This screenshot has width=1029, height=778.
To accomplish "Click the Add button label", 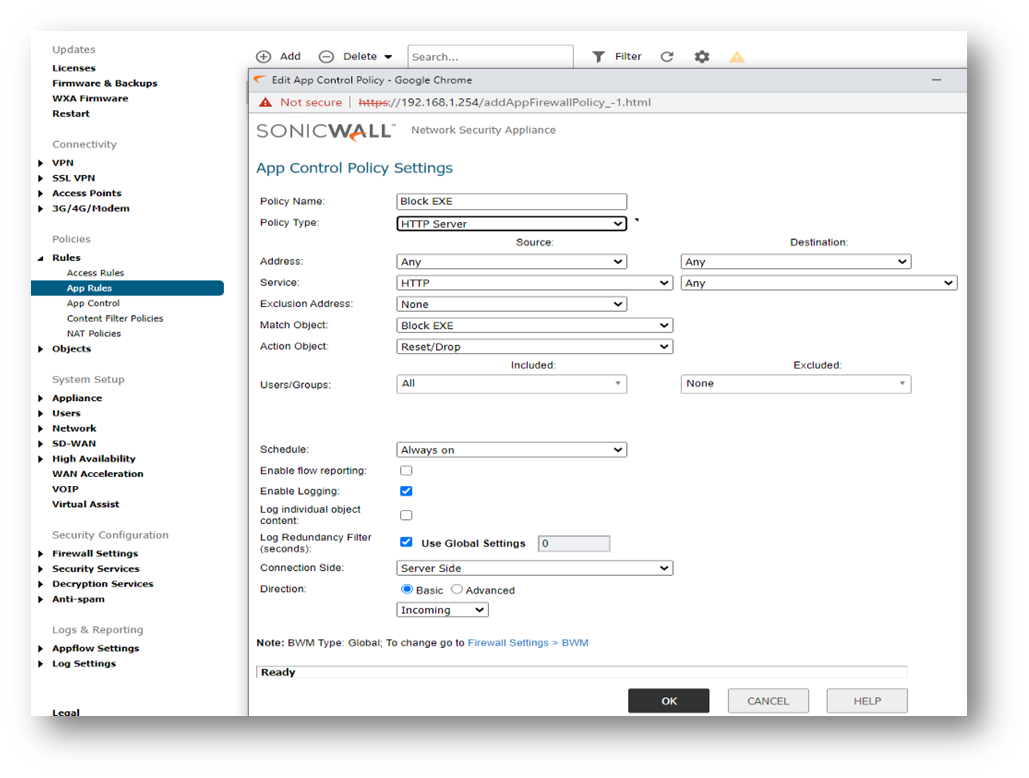I will pos(290,56).
